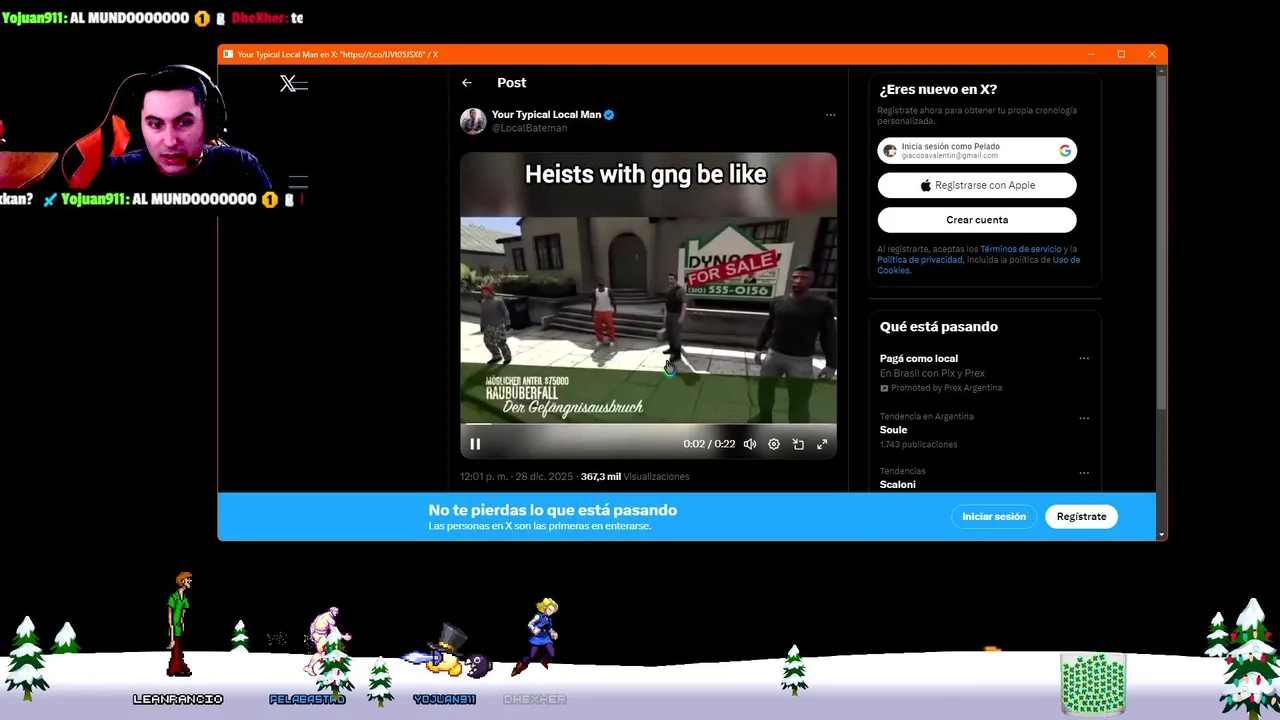Click the browser window title tab text
The width and height of the screenshot is (1280, 720).
tap(338, 54)
